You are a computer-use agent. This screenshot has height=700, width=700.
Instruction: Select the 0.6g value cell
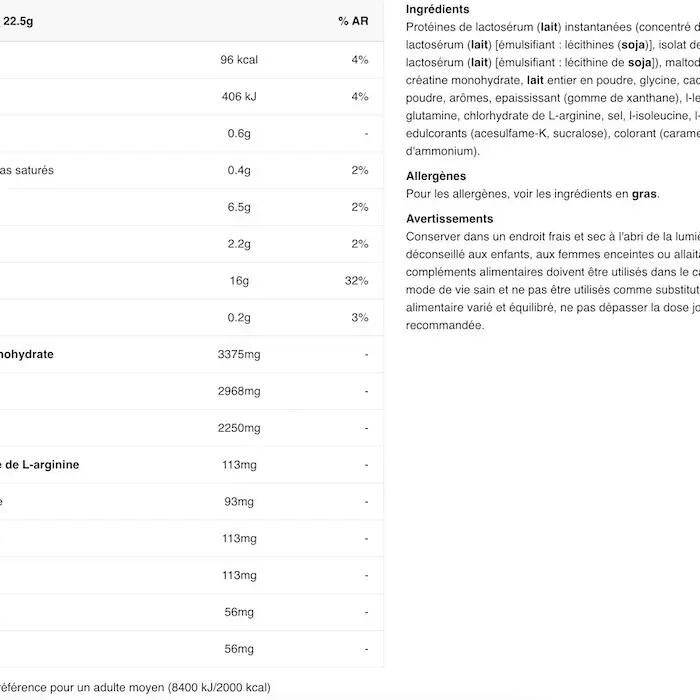coord(239,134)
